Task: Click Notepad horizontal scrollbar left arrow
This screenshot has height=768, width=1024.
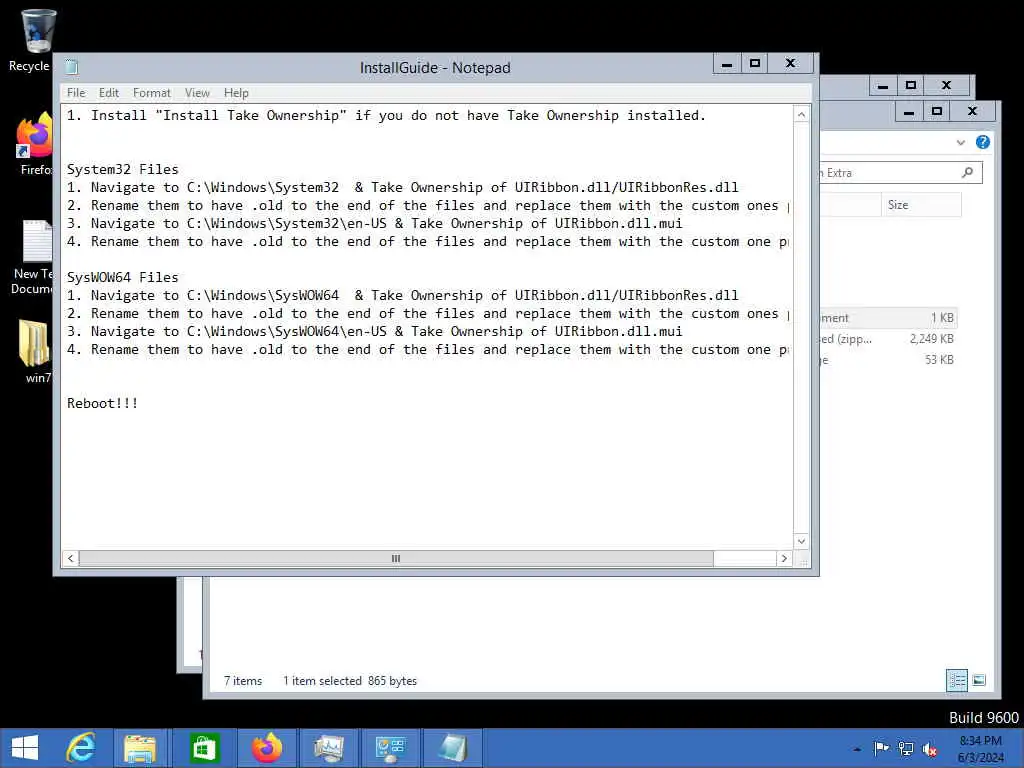Action: tap(71, 558)
